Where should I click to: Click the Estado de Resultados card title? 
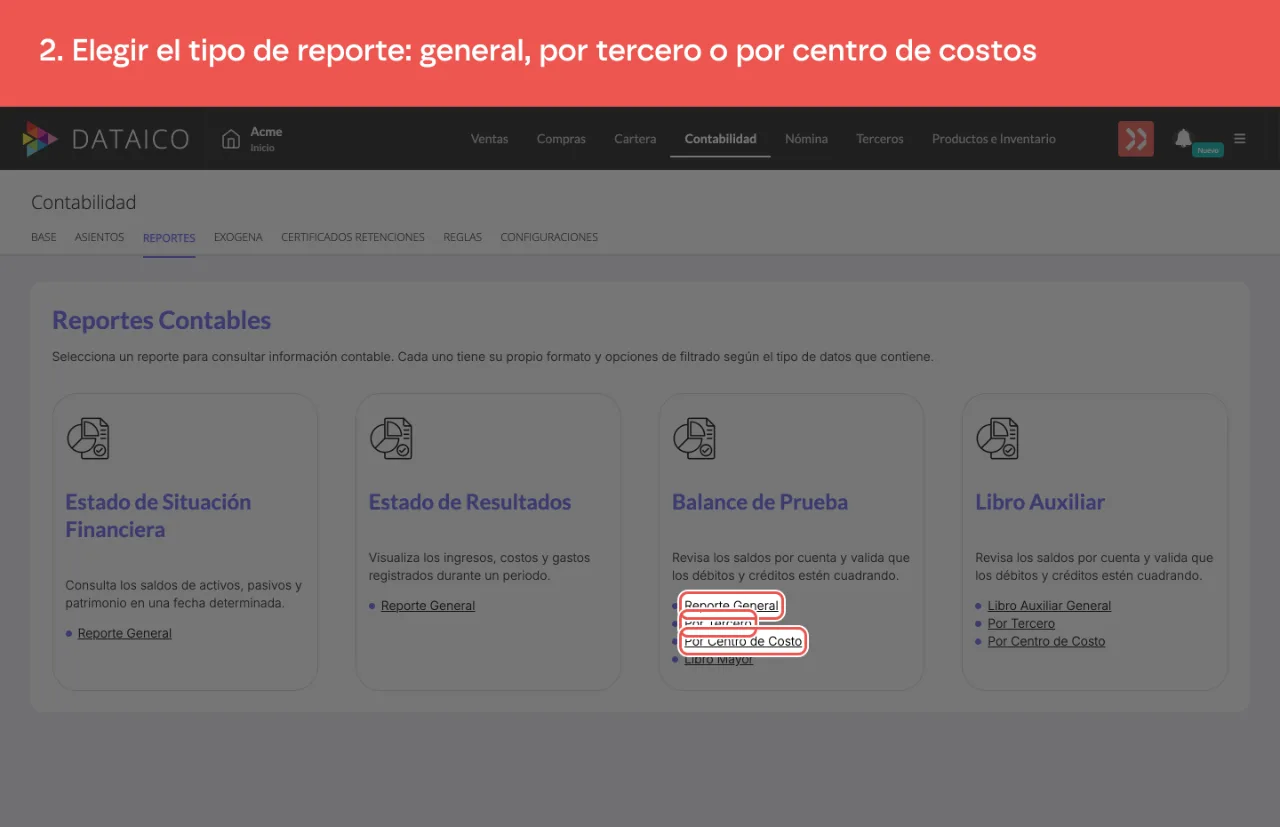point(470,502)
